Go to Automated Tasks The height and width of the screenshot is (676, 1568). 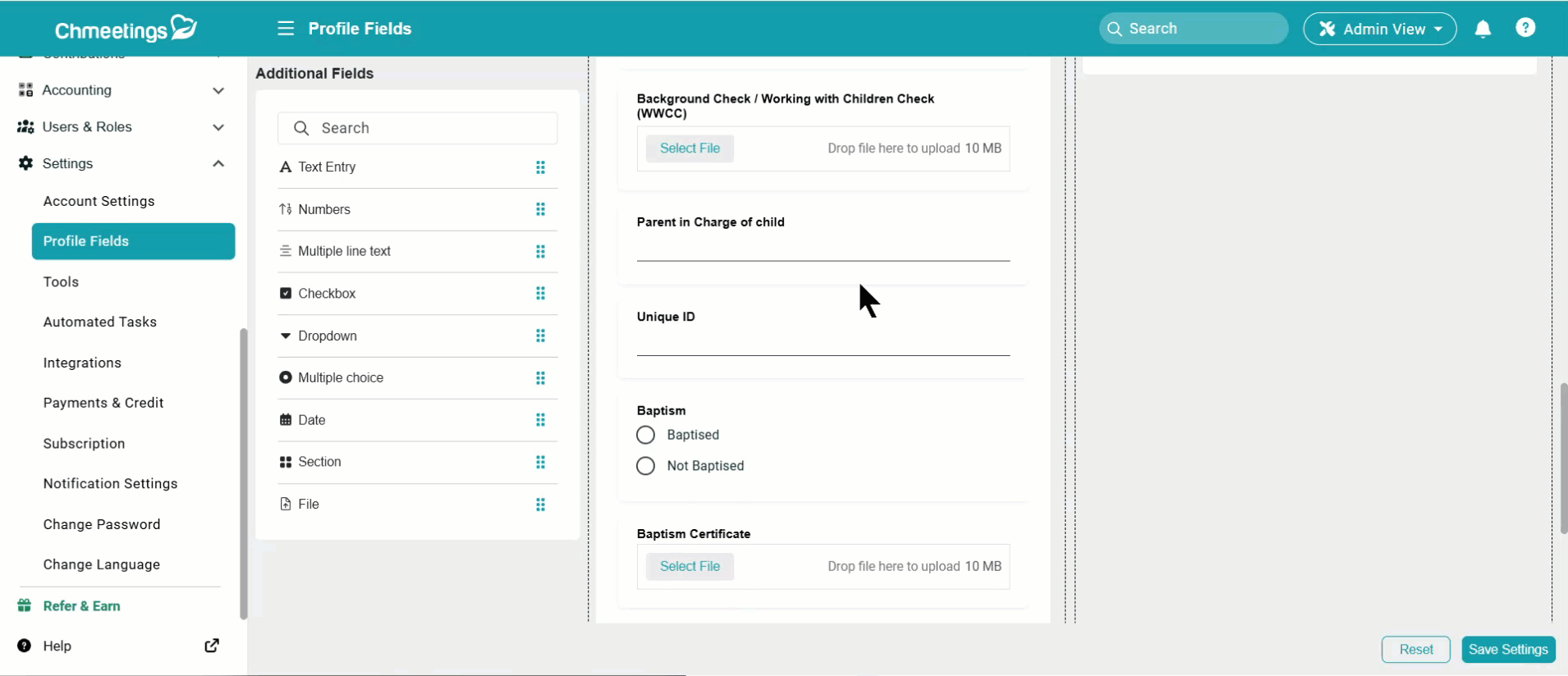pyautogui.click(x=100, y=322)
